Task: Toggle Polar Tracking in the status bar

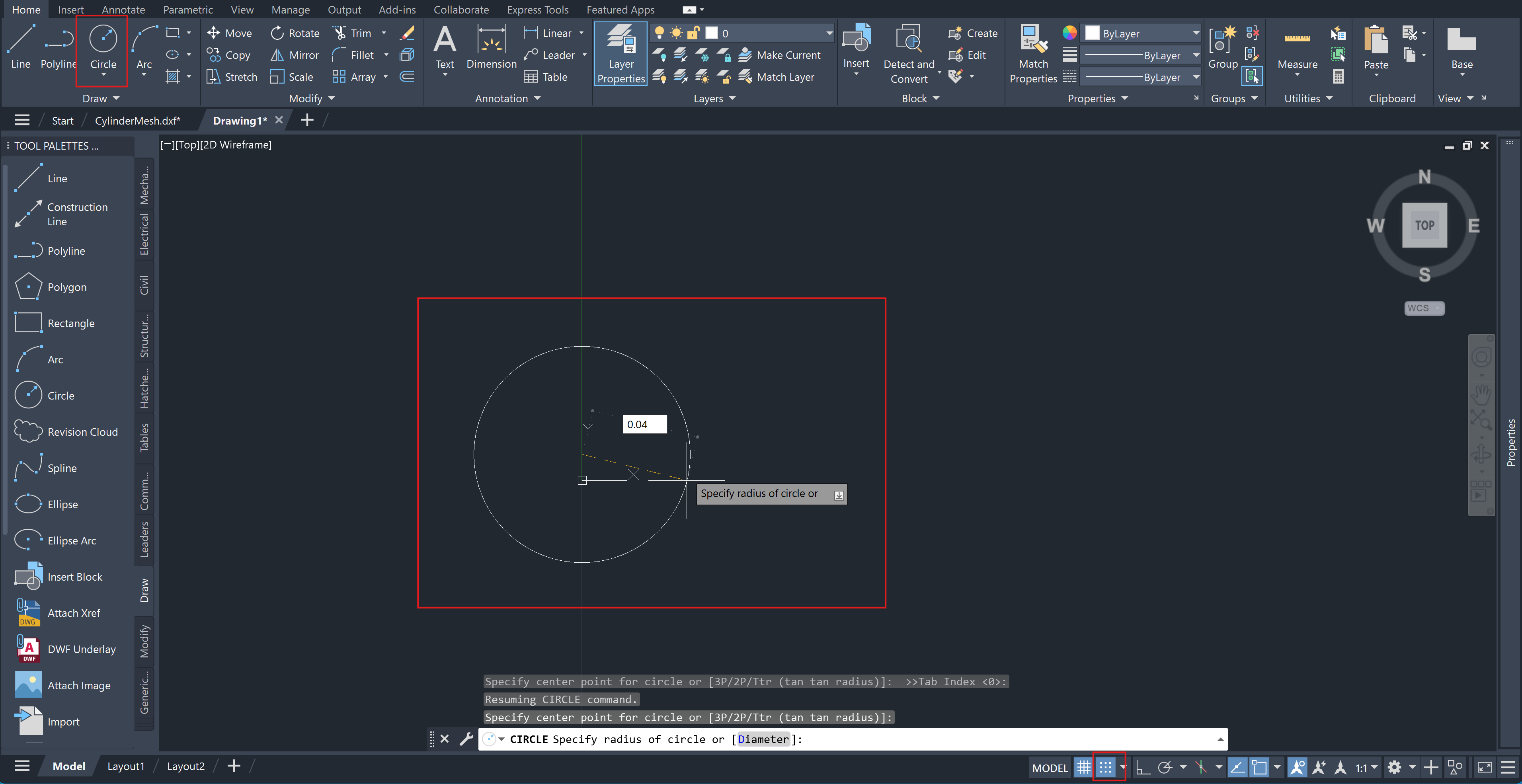Action: coord(1165,767)
